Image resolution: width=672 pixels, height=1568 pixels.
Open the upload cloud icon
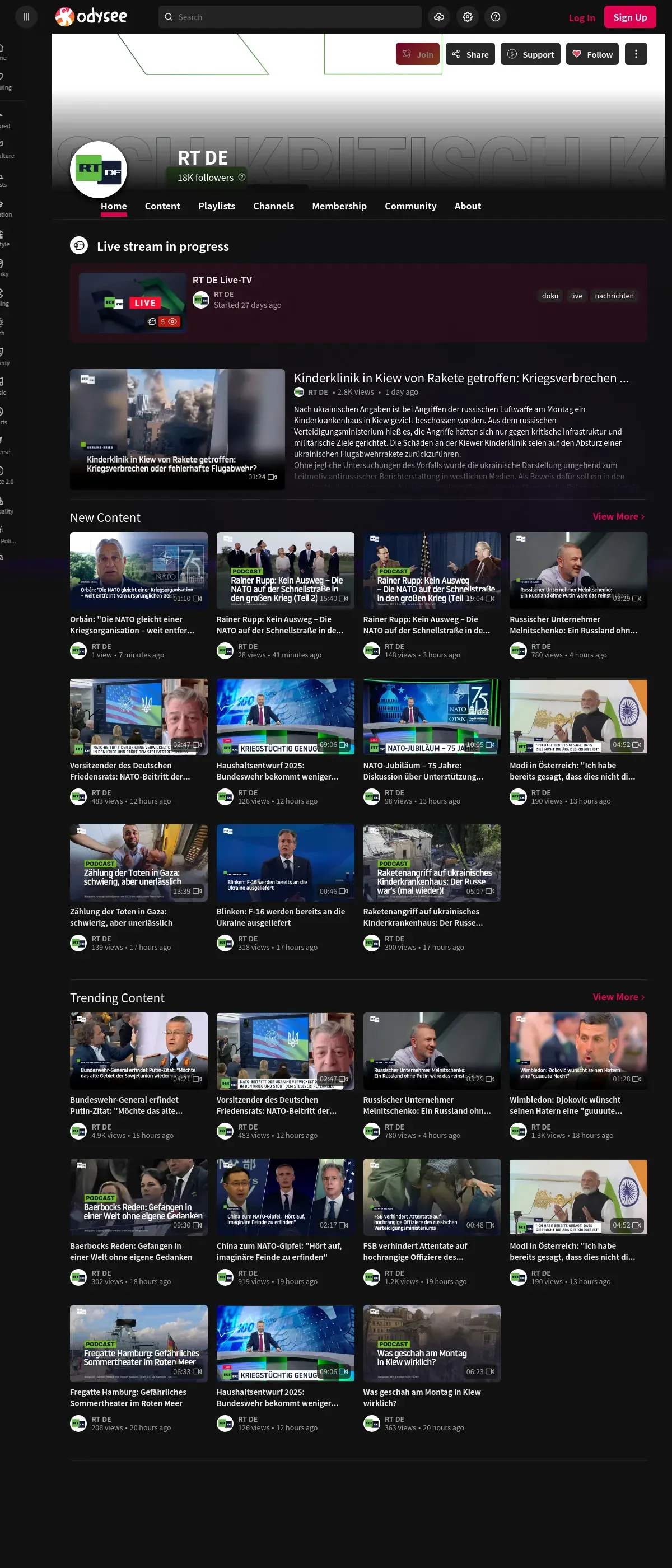(439, 17)
